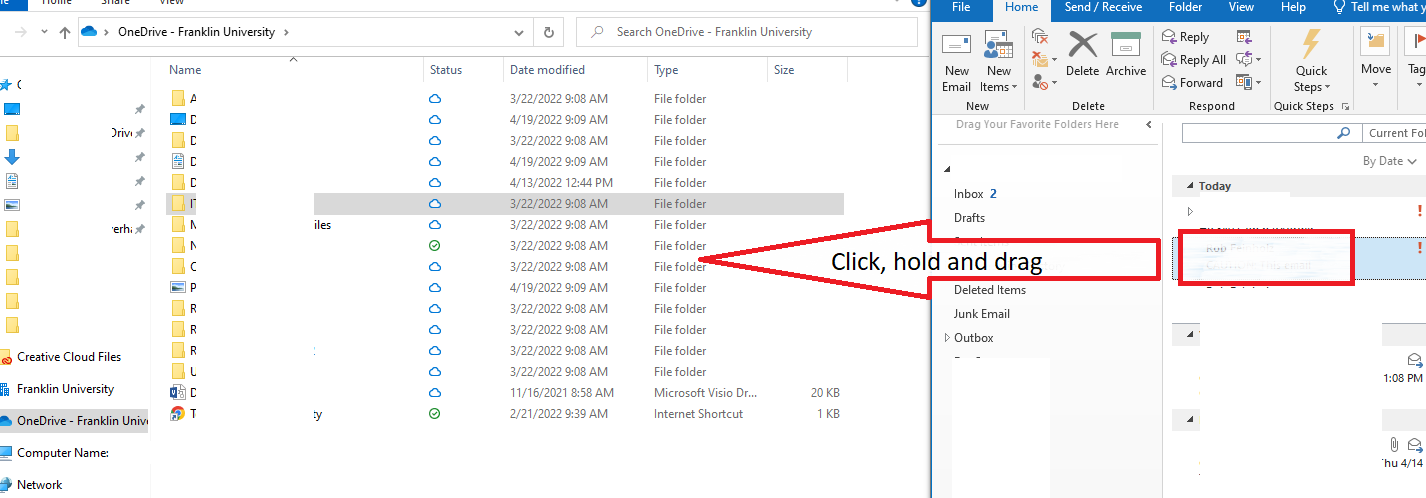
Task: Click the Tell me lightbulb icon
Action: [x=1339, y=8]
